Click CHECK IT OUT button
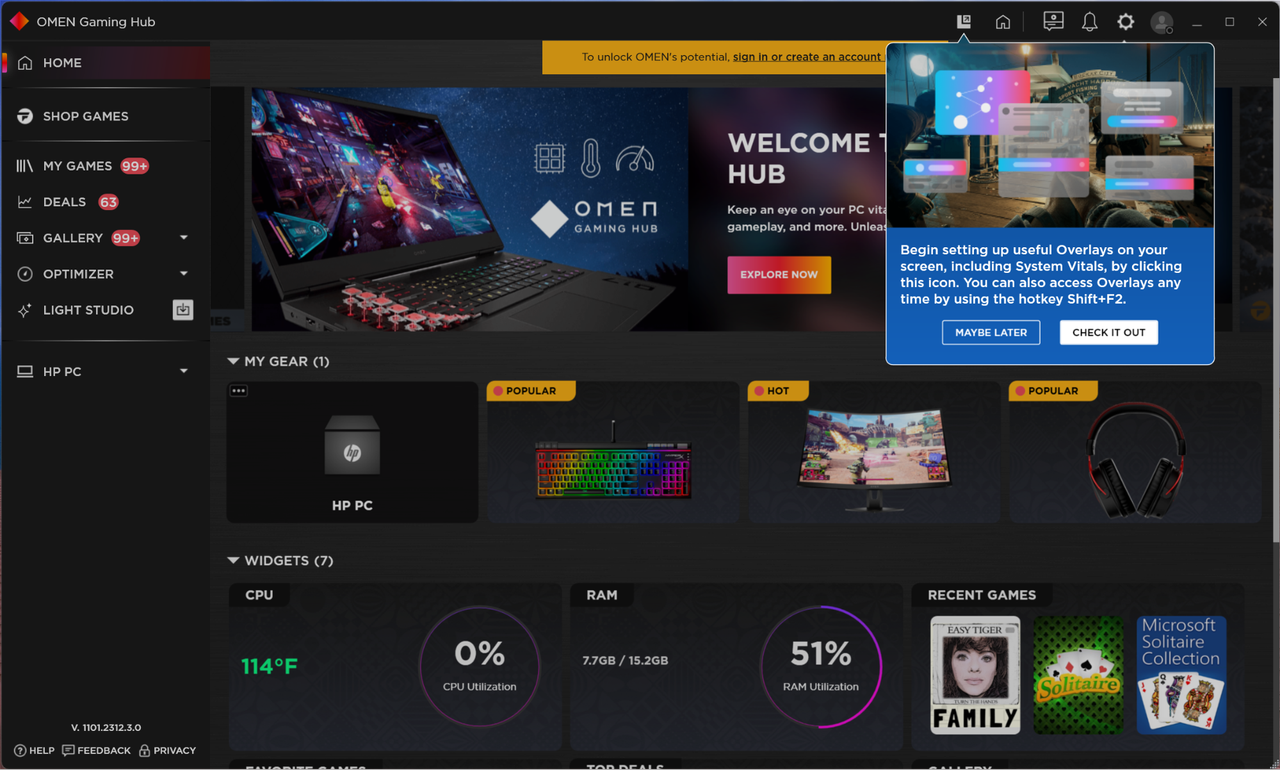Screen dimensions: 1280x770 1109,333
